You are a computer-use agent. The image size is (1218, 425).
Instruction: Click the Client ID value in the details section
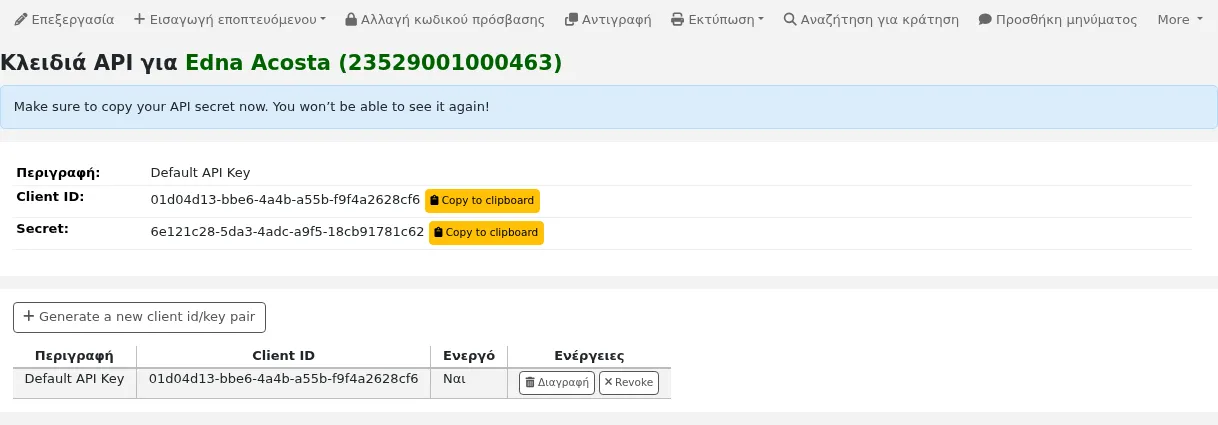pos(285,200)
